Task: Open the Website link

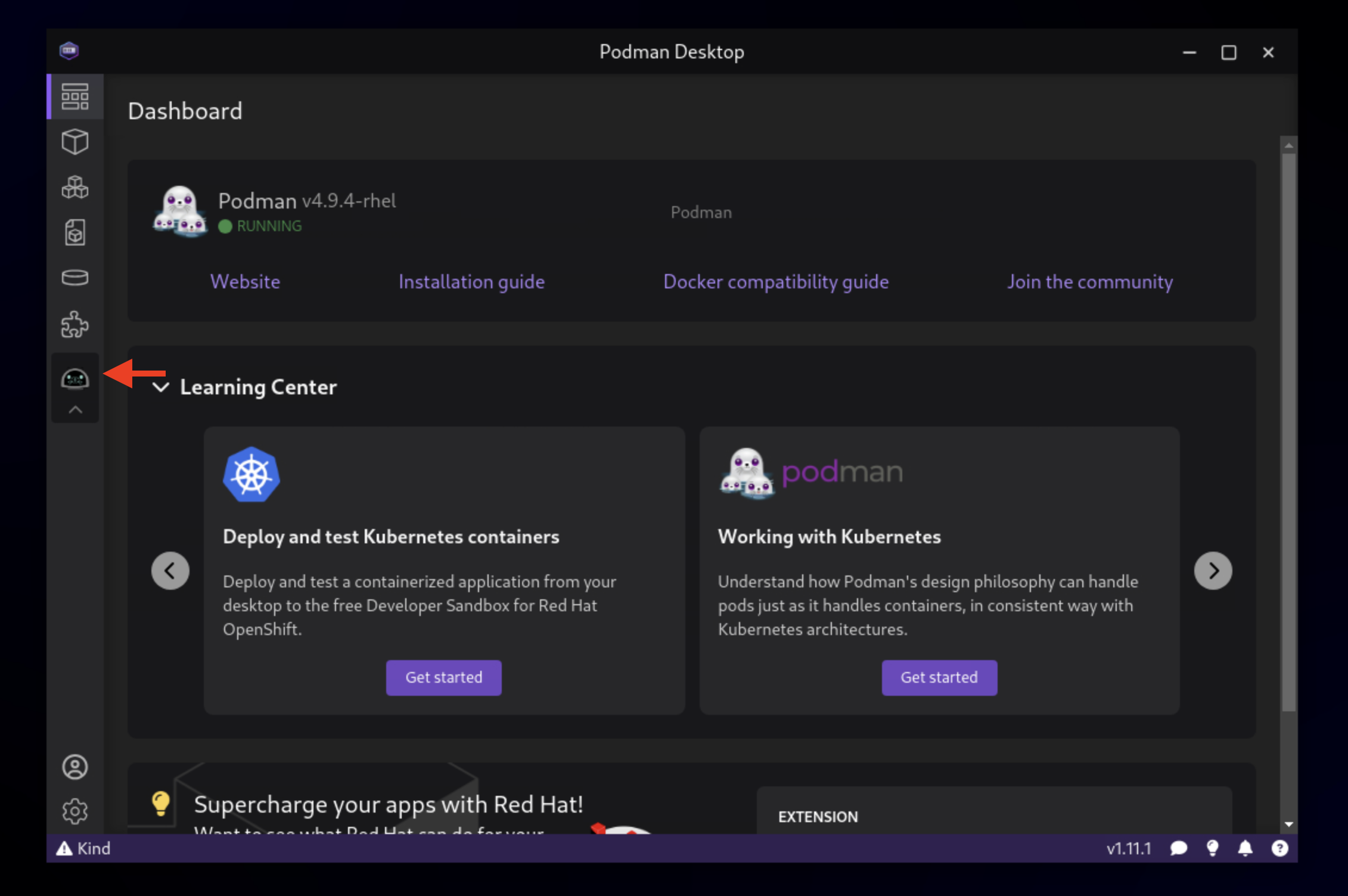Action: (245, 282)
